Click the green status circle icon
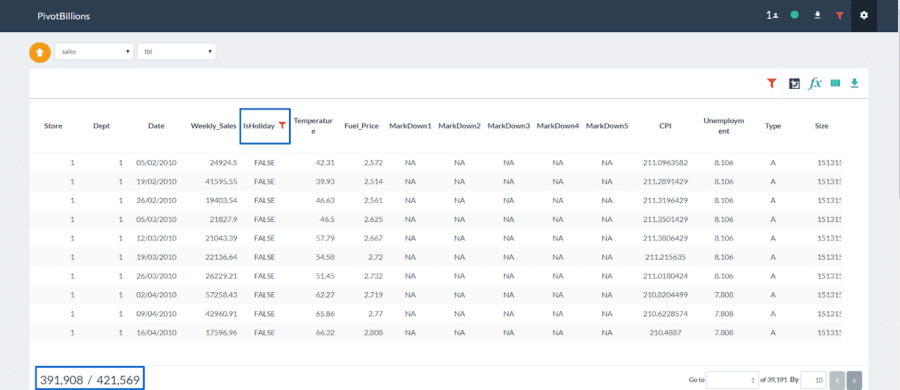 [x=794, y=16]
